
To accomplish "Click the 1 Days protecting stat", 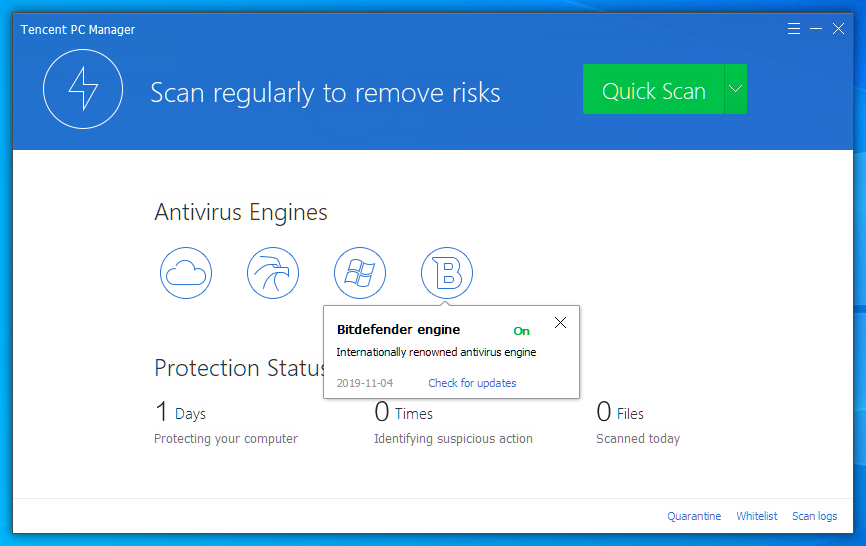I will 181,413.
